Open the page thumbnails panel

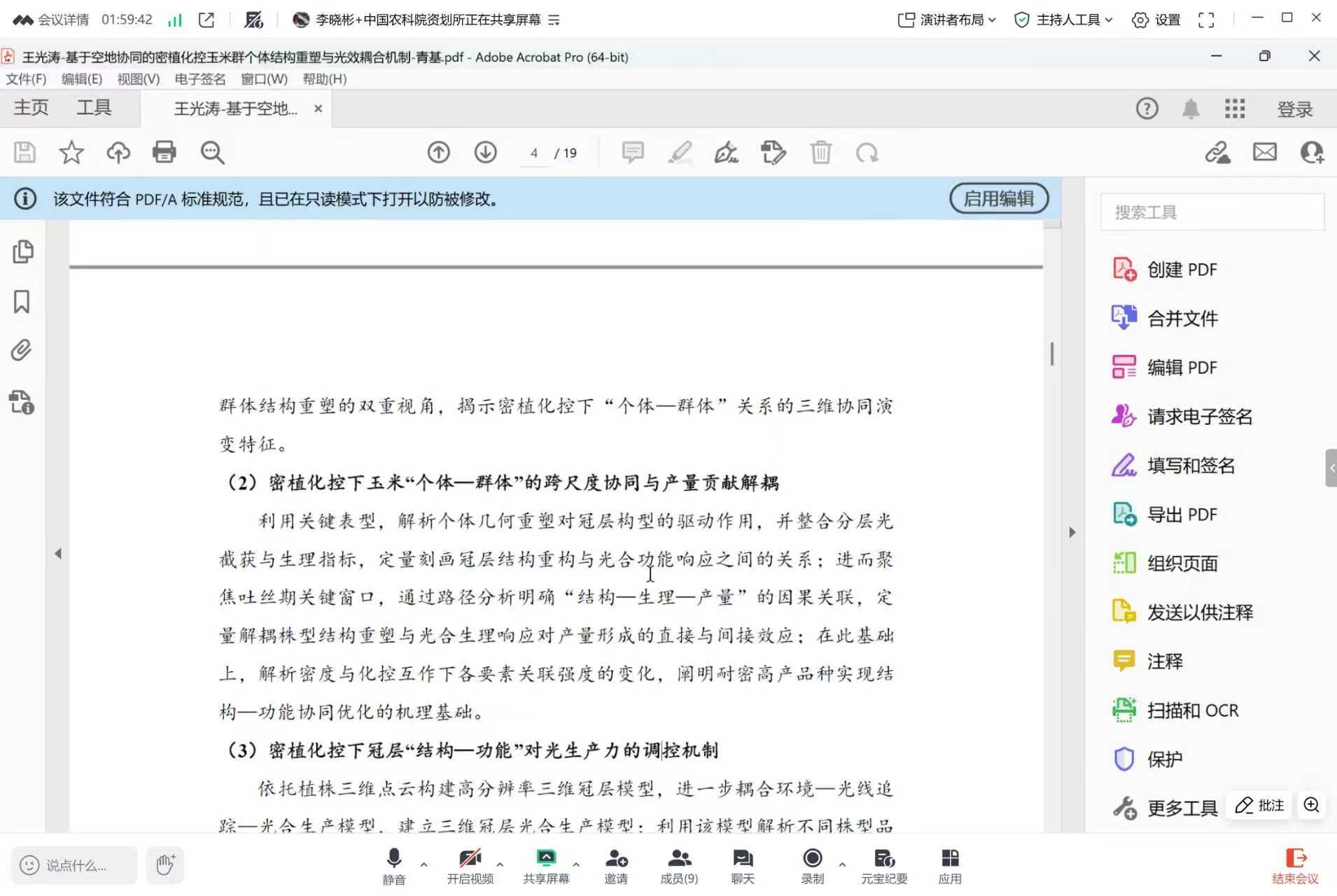(x=22, y=251)
